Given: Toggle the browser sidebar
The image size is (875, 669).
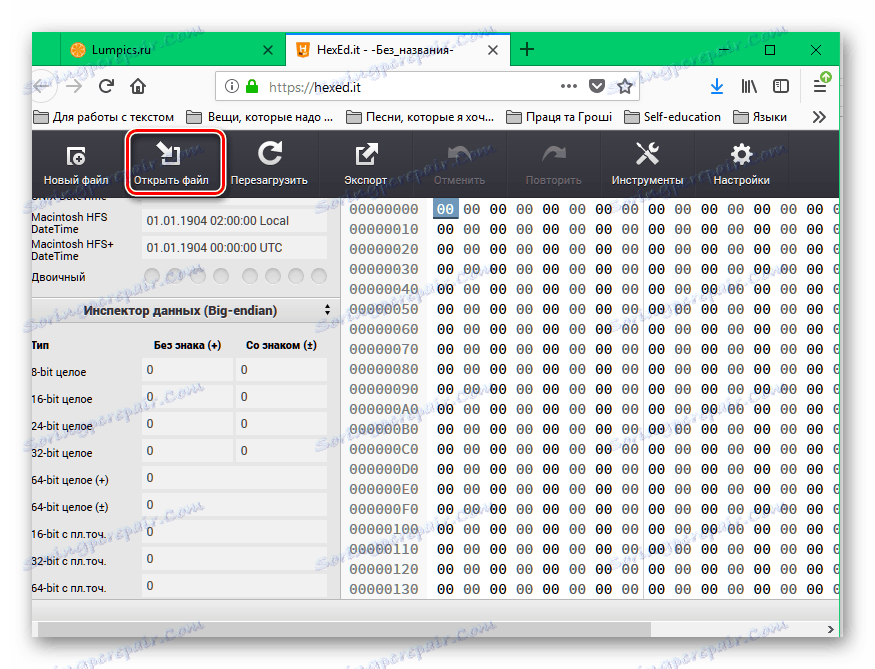Looking at the screenshot, I should point(781,86).
